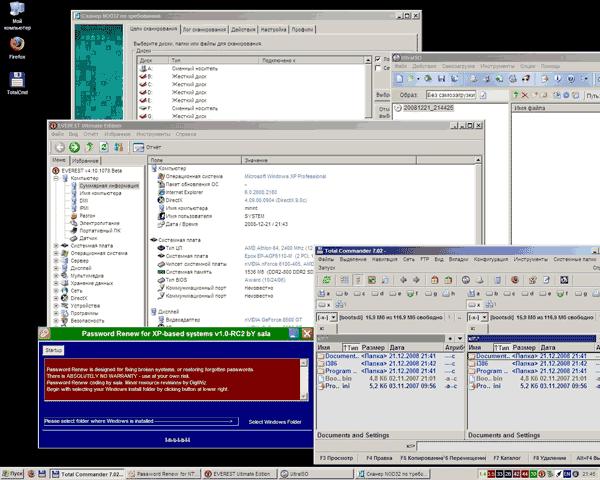Viewport: 600px width, 480px height.
Task: Expand Системная плата node in EVEREST tree
Action: 56,245
